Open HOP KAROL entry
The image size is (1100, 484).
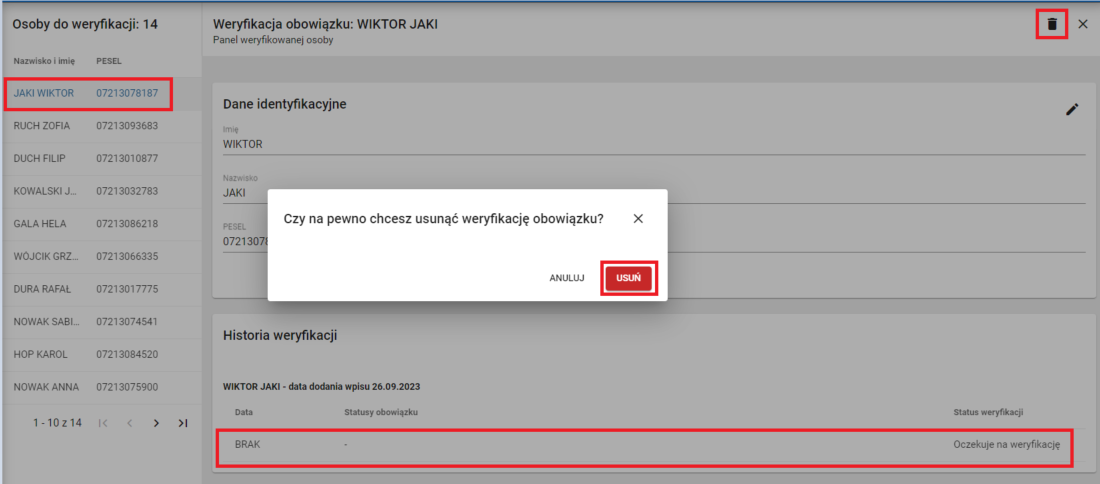(x=86, y=354)
